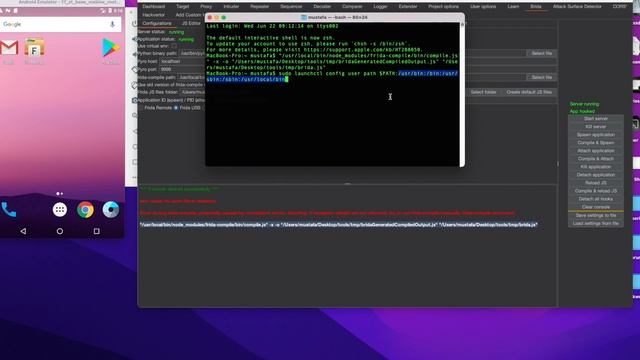Click the Select folder button
The image size is (640, 360).
coord(483,92)
